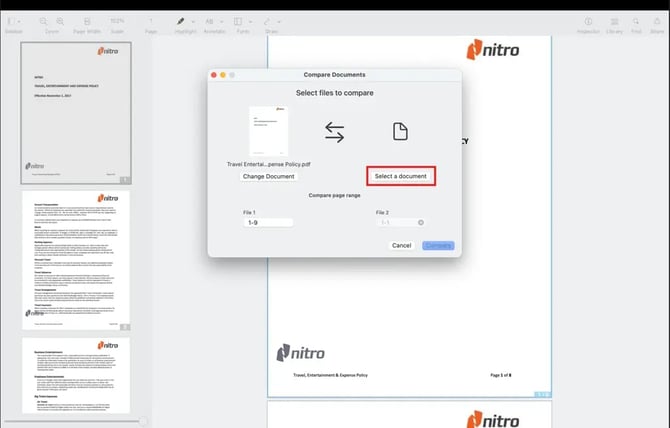
Task: Click the Page Width toolbar icon
Action: (x=87, y=21)
